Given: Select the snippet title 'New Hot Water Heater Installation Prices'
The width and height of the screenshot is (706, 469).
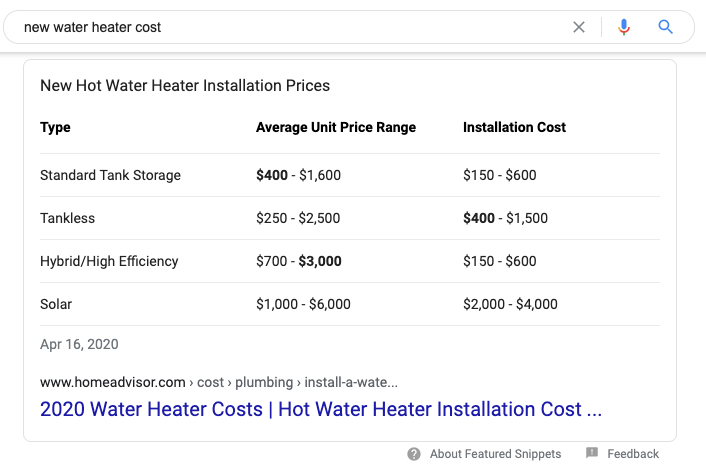Looking at the screenshot, I should pyautogui.click(x=185, y=86).
